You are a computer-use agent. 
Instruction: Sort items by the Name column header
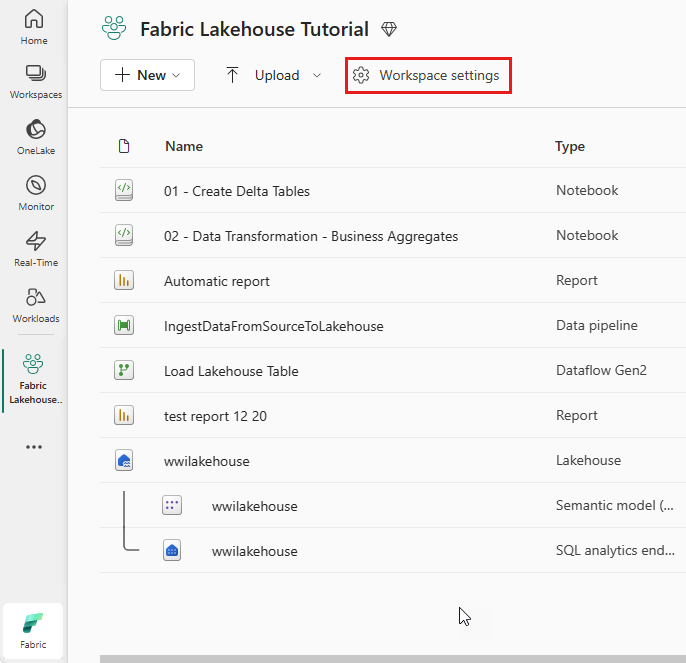(x=184, y=146)
